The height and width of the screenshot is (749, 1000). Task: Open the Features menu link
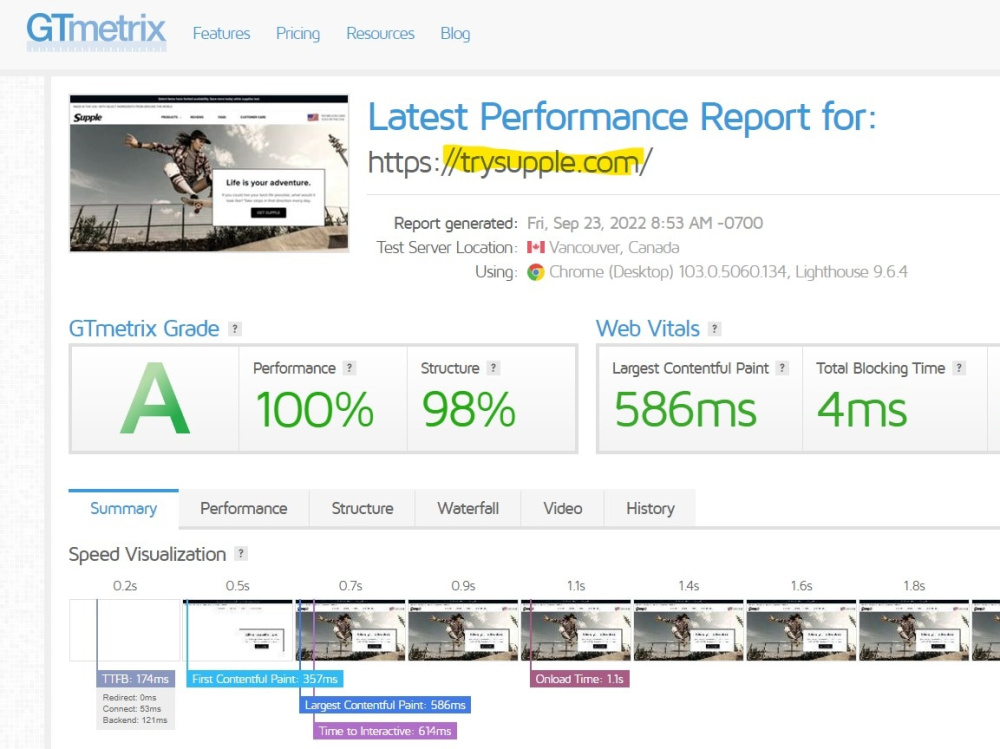pos(221,33)
